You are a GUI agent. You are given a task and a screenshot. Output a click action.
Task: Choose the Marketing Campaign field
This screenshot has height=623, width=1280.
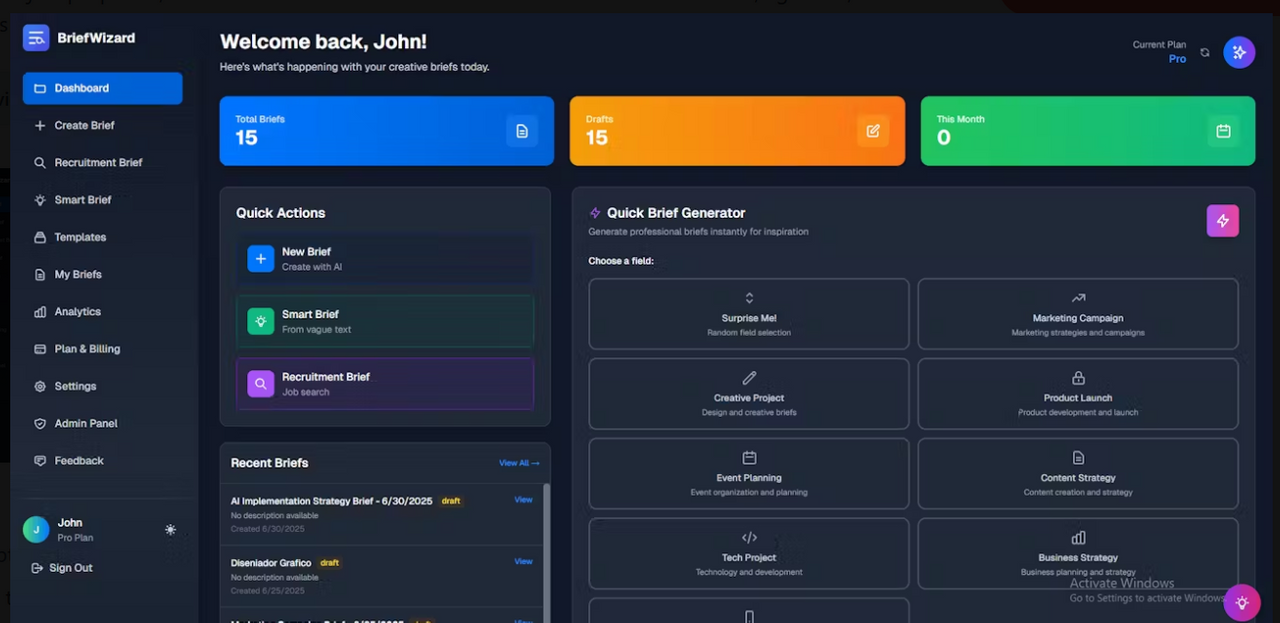[x=1078, y=314]
